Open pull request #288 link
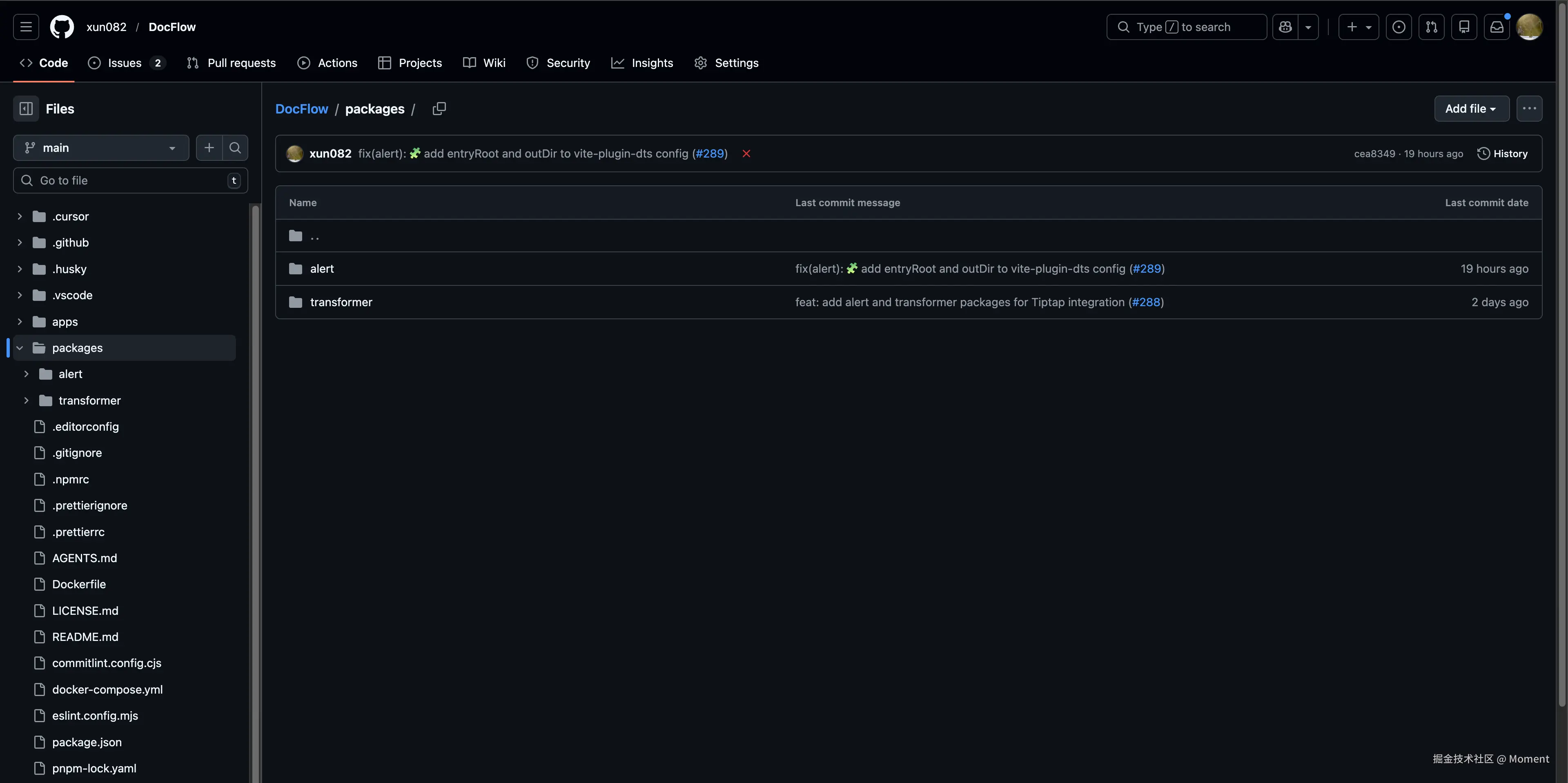The width and height of the screenshot is (1568, 783). click(x=1145, y=303)
